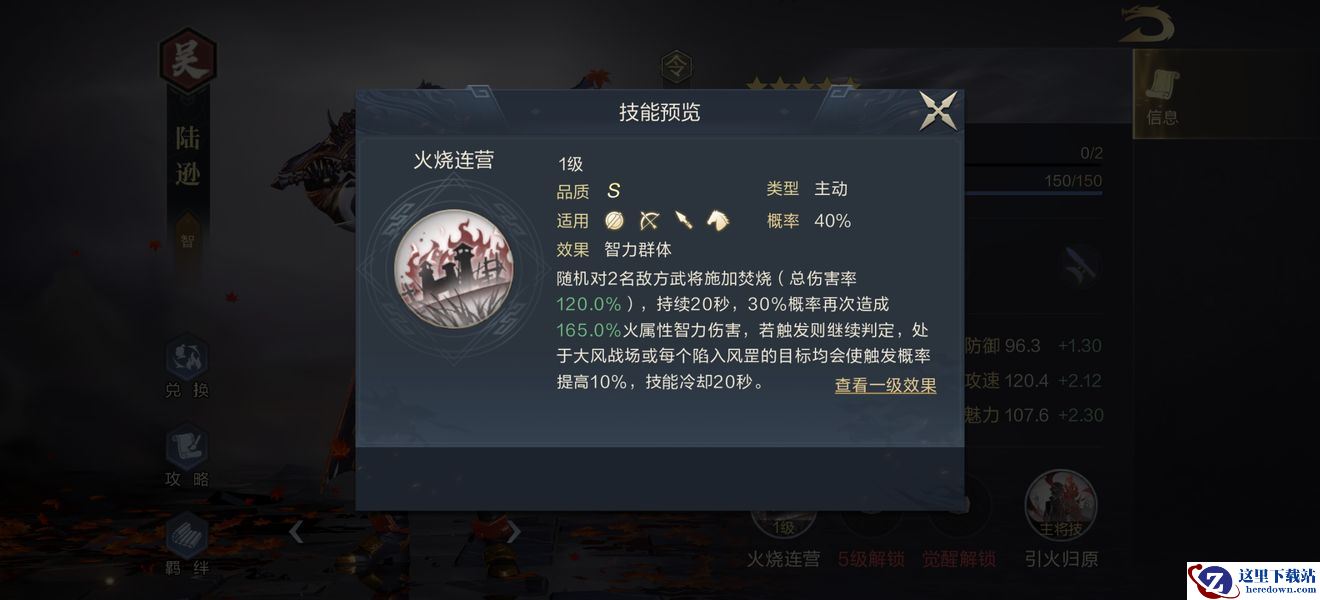Select the 信息 scroll tab

pos(1162,98)
